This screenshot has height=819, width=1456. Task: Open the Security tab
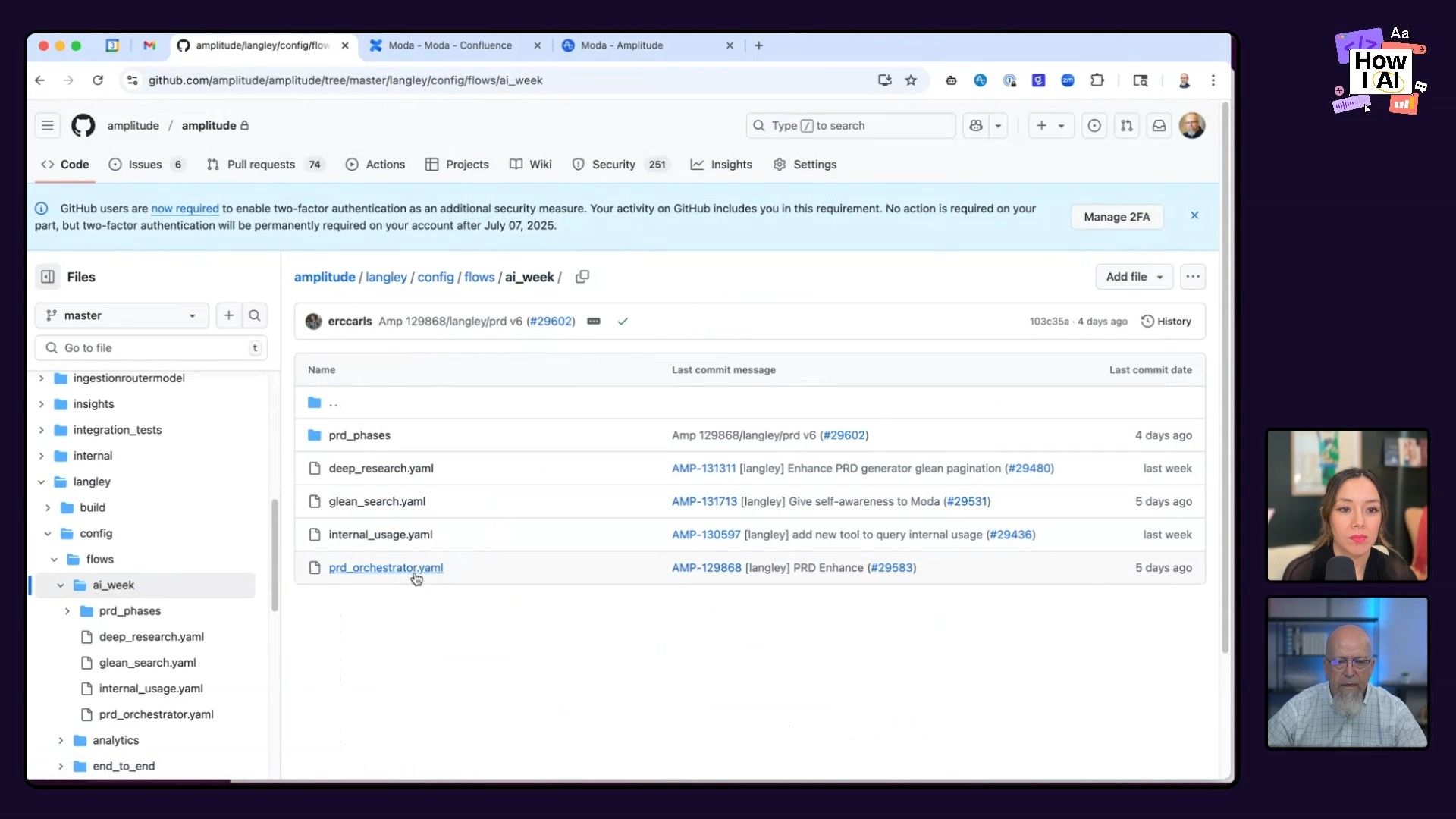[x=620, y=165]
